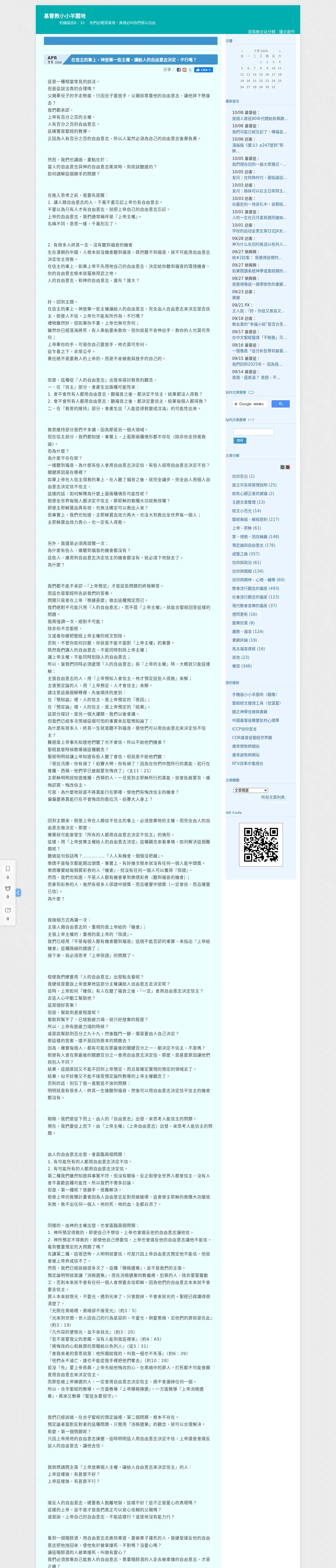
Task: Click 所有文章列表 link
Action: click(x=273, y=797)
